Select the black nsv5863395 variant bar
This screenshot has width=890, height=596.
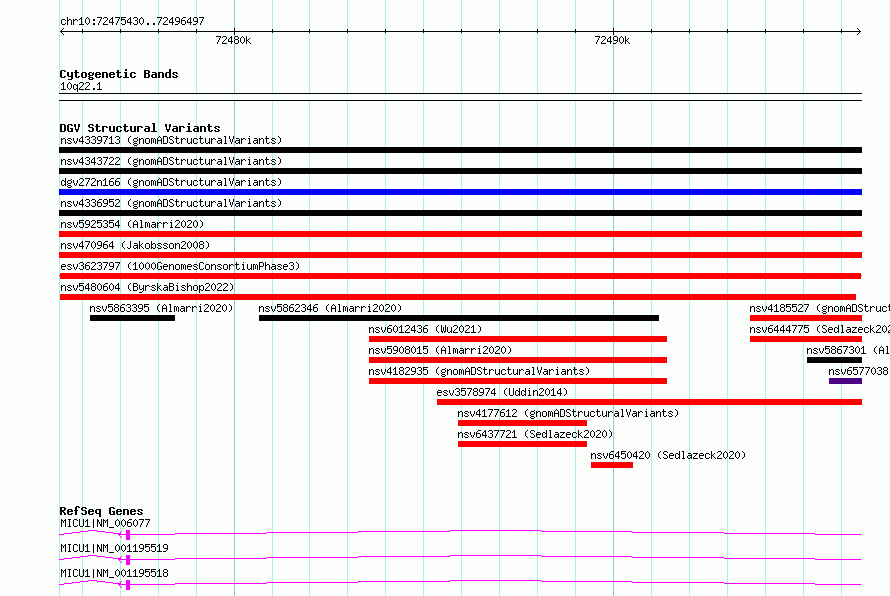click(132, 318)
